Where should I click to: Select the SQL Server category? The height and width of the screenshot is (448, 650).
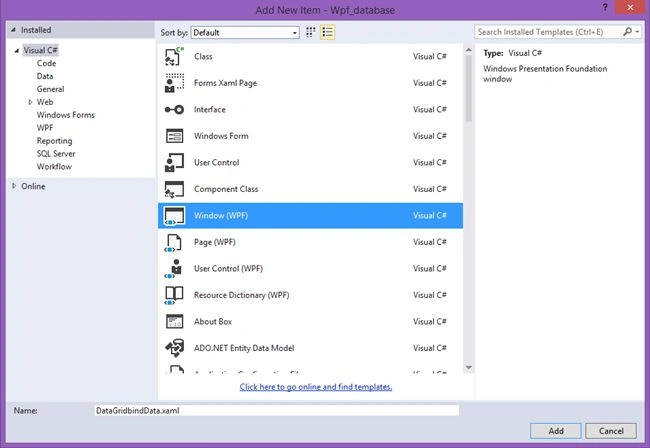[56, 154]
